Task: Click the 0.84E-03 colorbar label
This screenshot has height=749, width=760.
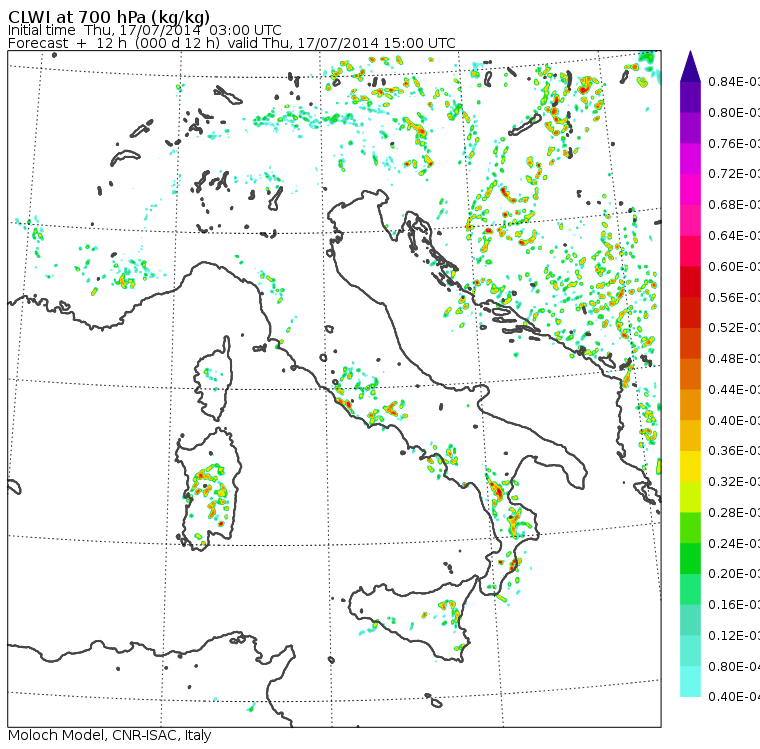Action: pyautogui.click(x=734, y=82)
